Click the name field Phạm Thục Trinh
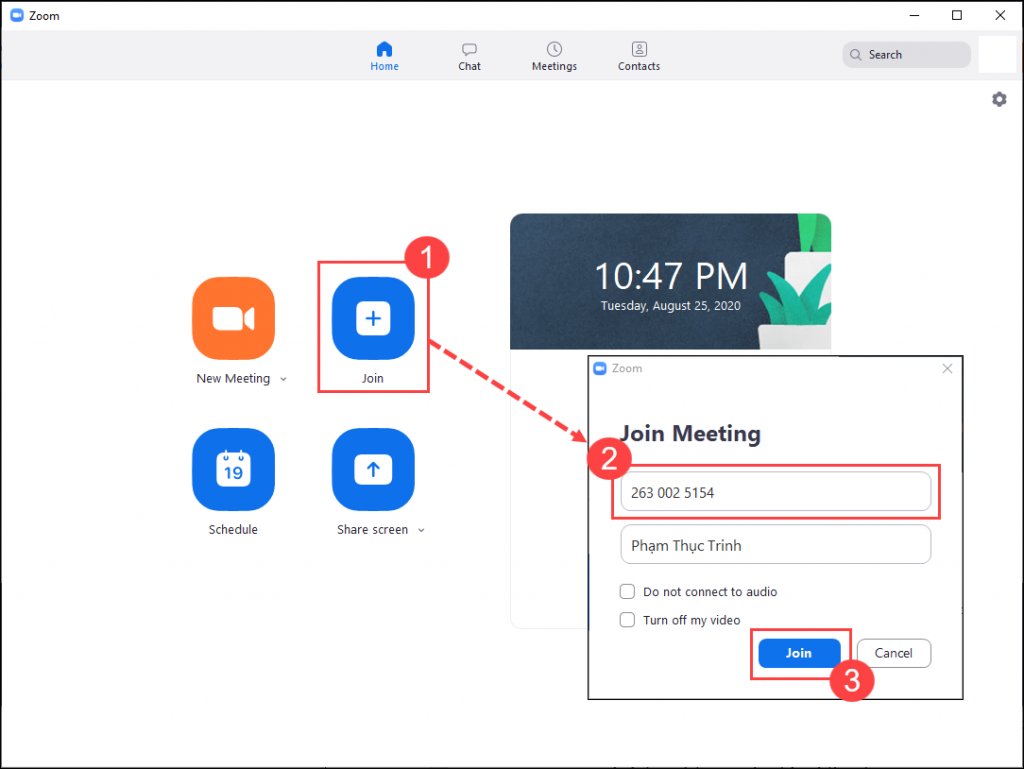The width and height of the screenshot is (1024, 769). tap(775, 544)
